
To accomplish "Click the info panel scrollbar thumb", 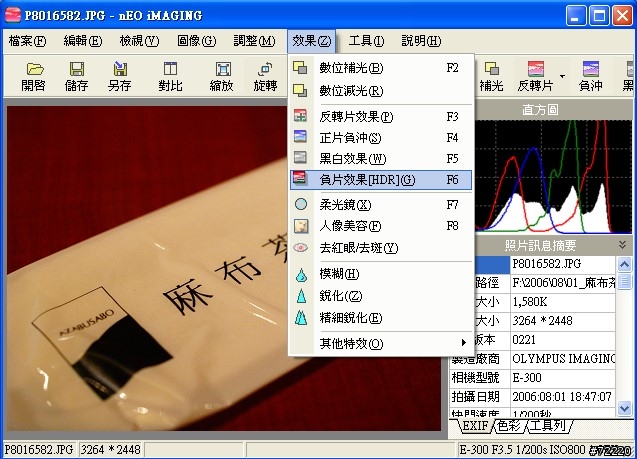I will point(624,281).
